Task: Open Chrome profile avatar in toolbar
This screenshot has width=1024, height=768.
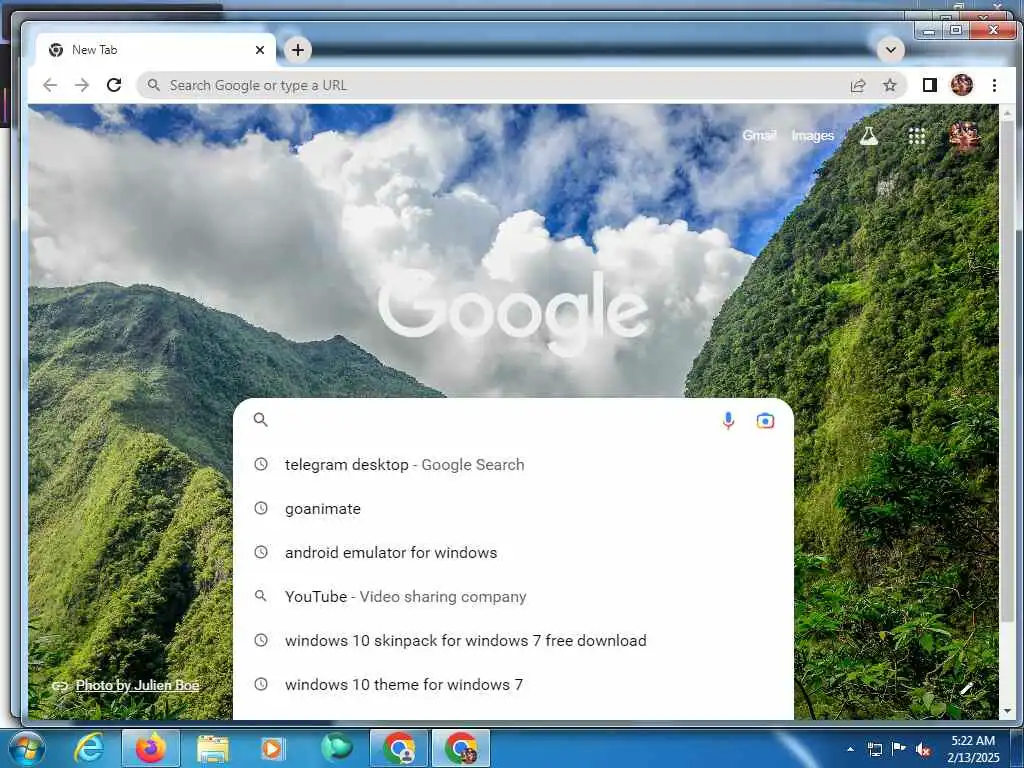Action: 961,85
